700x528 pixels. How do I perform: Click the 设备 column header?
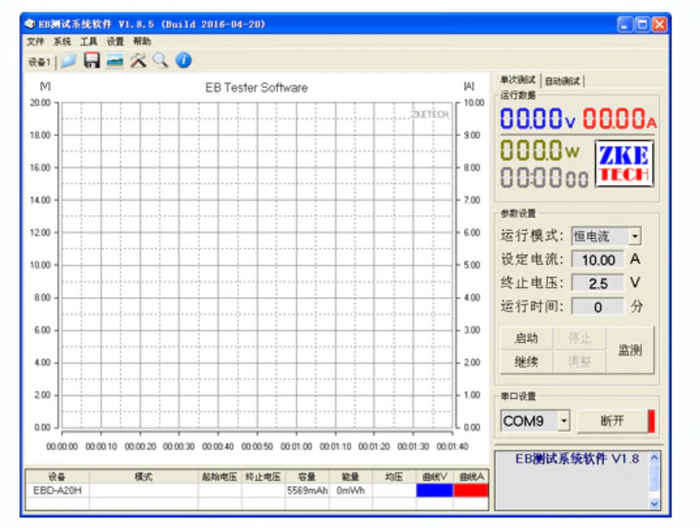(58, 477)
